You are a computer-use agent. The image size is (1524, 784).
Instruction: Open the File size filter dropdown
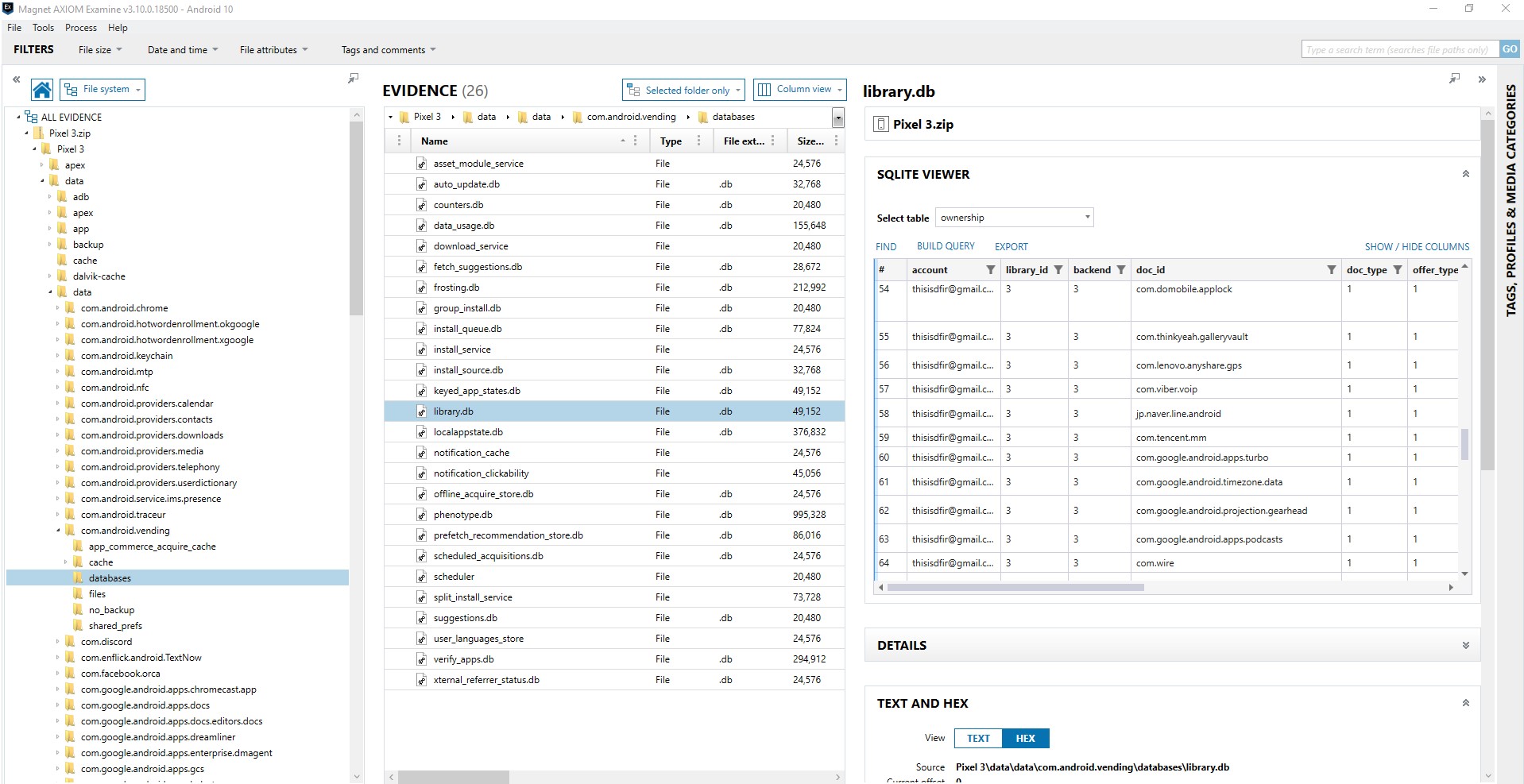(100, 50)
